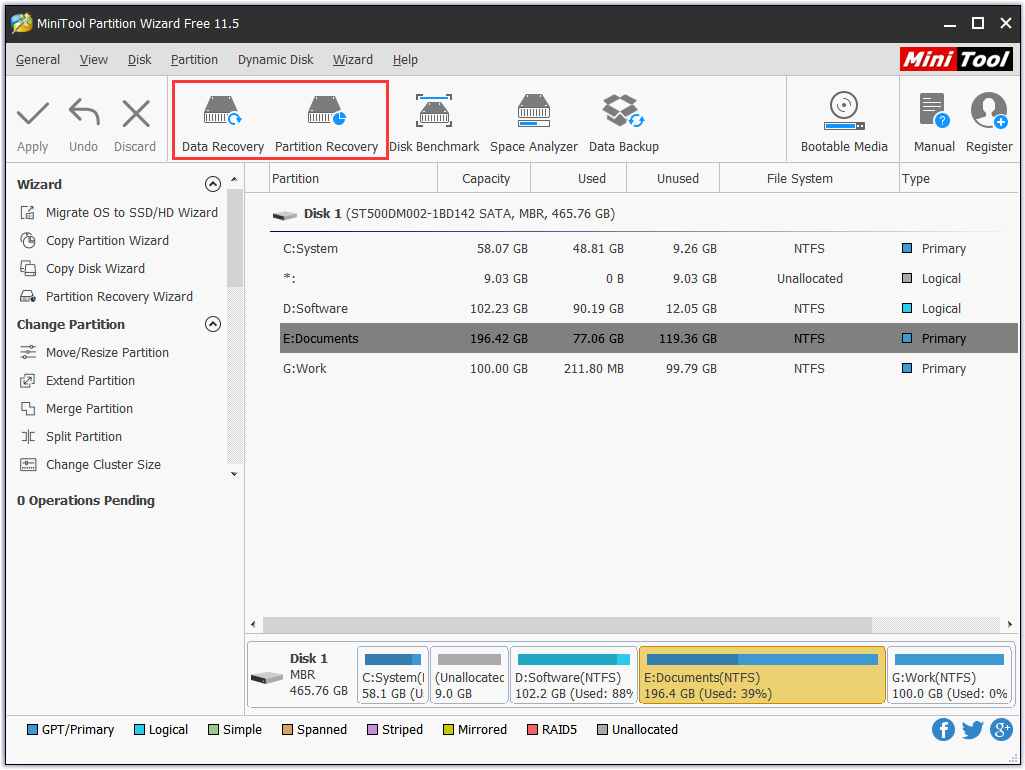Image resolution: width=1025 pixels, height=770 pixels.
Task: Sort by Used column header
Action: 579,178
